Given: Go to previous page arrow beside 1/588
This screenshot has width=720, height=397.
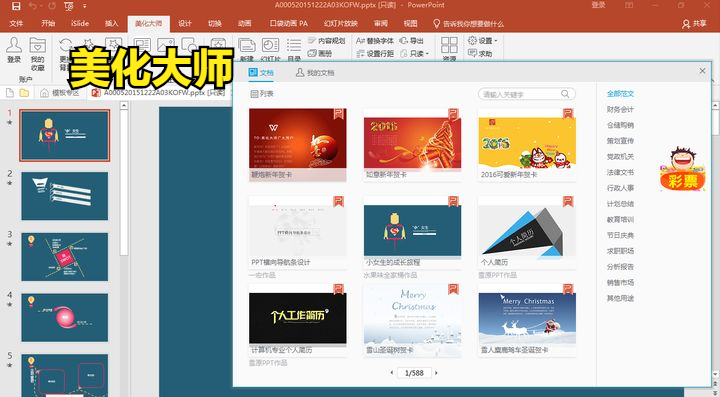Looking at the screenshot, I should tap(392, 373).
